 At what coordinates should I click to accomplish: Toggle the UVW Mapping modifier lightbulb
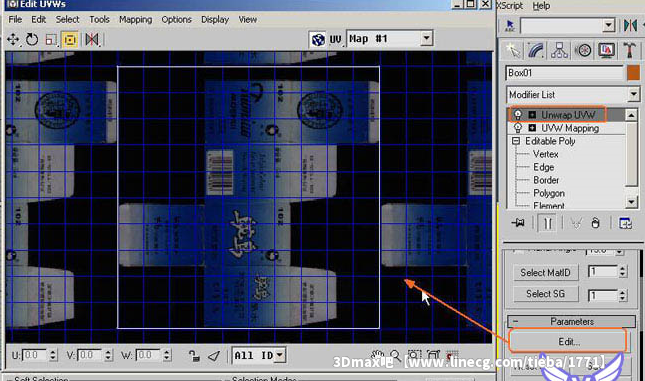[x=517, y=128]
